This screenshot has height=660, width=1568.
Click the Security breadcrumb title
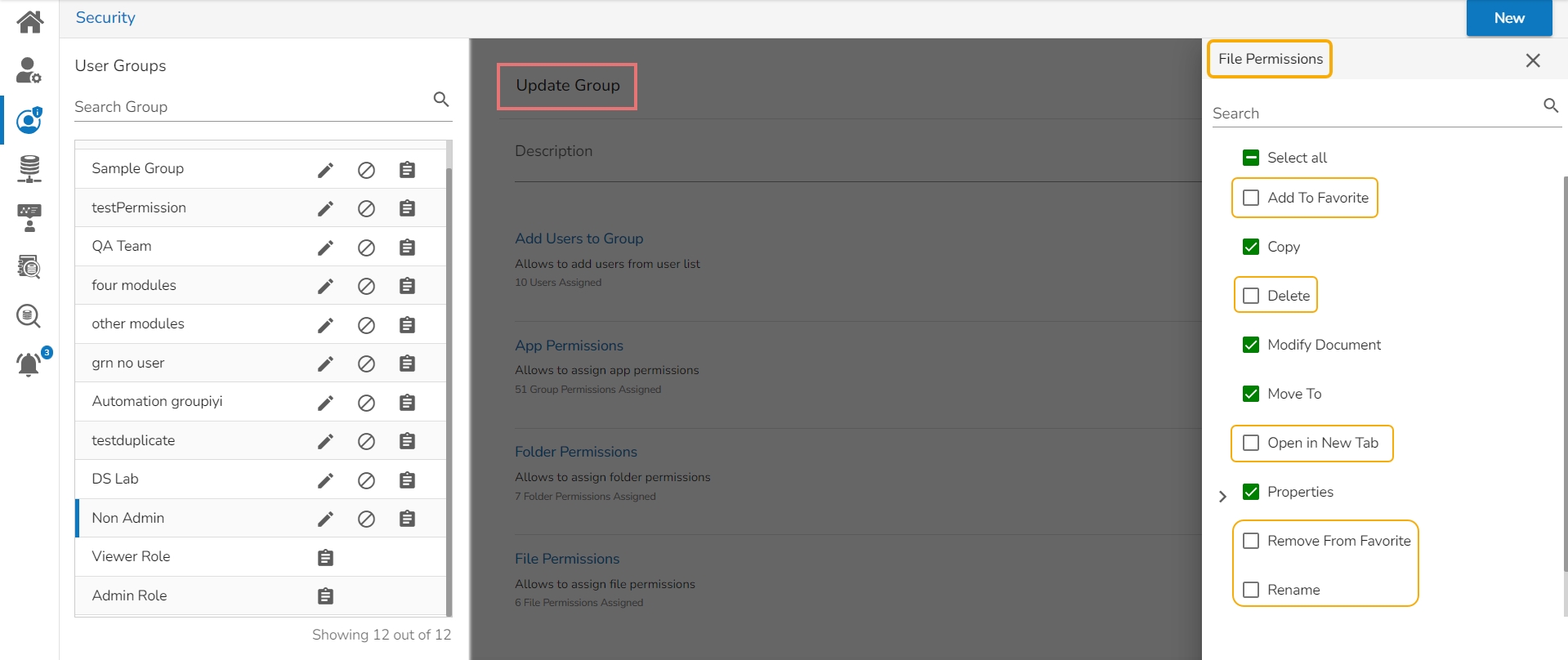pos(105,18)
